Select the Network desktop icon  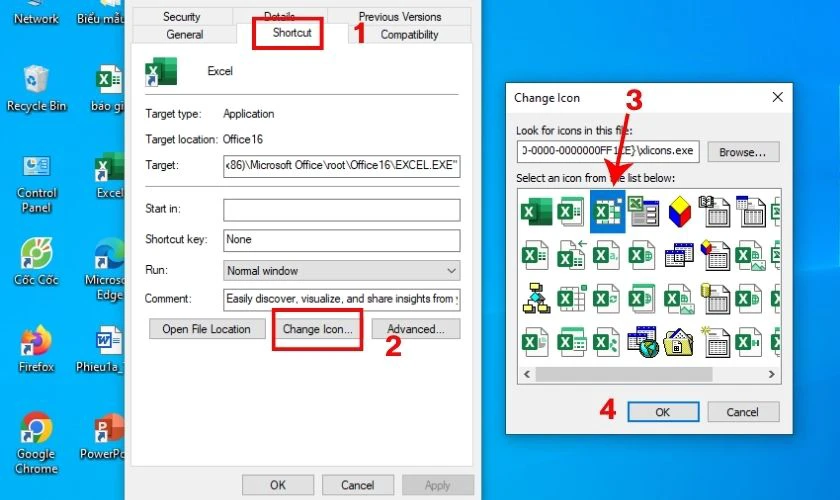(36, 13)
